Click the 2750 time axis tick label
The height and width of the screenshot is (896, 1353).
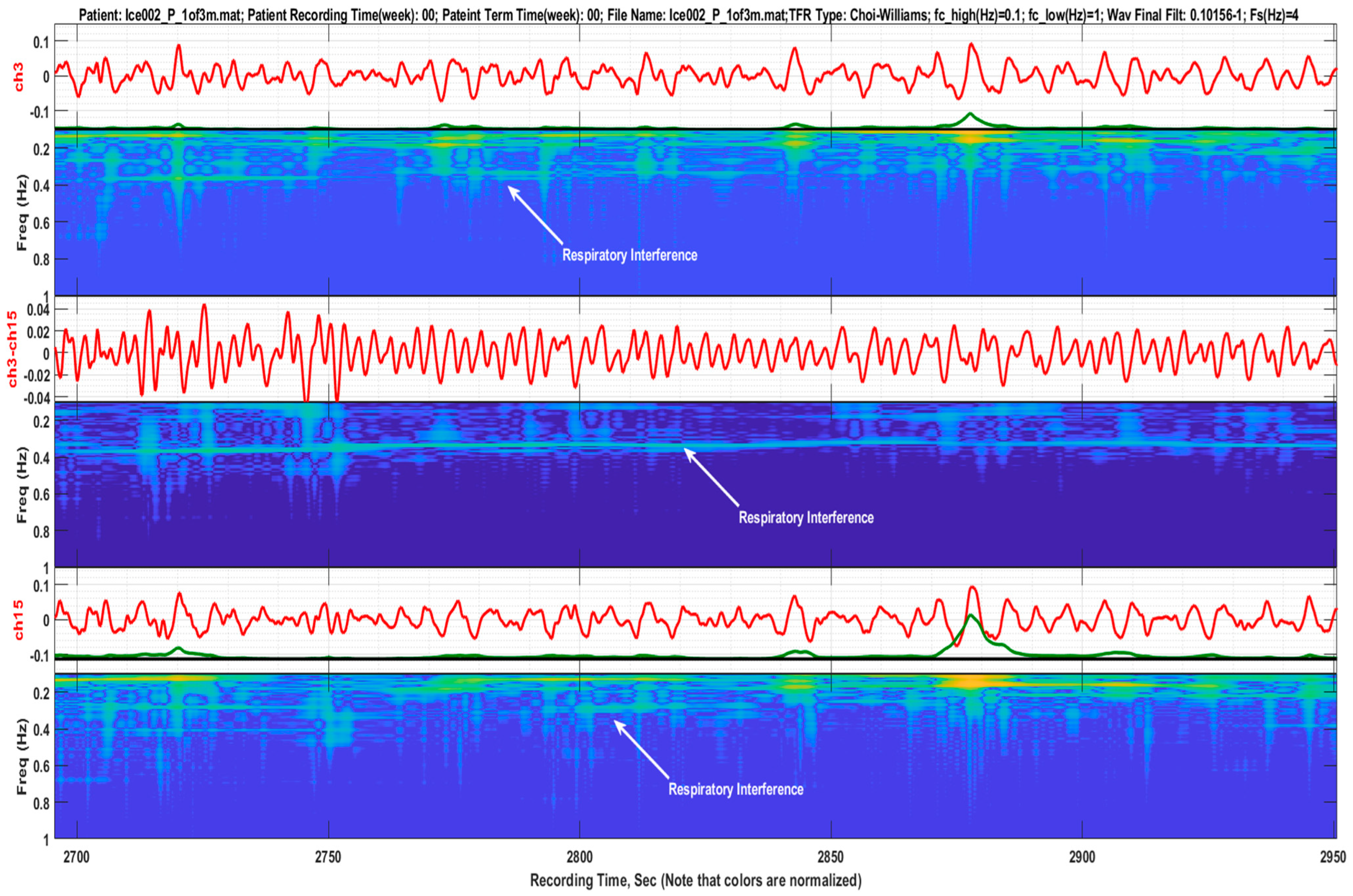tap(329, 856)
